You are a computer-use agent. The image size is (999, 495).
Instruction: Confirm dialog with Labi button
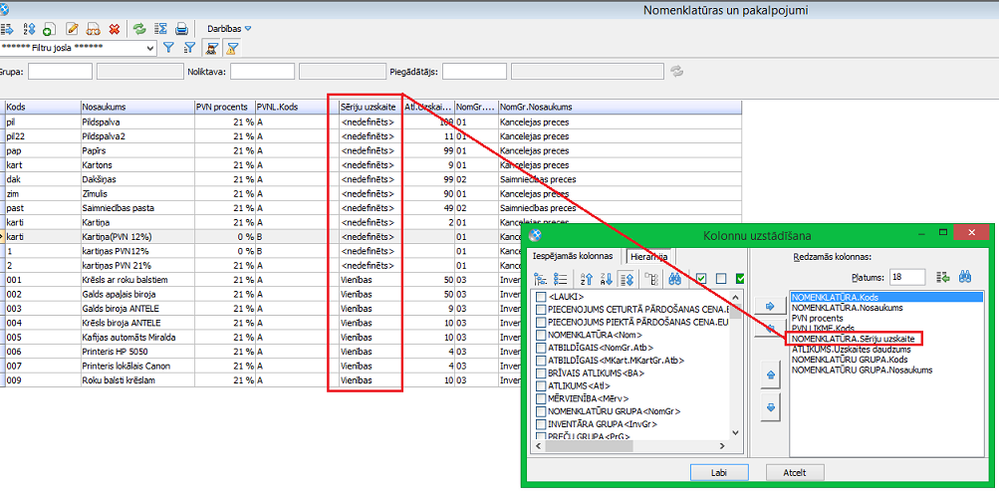coord(719,473)
